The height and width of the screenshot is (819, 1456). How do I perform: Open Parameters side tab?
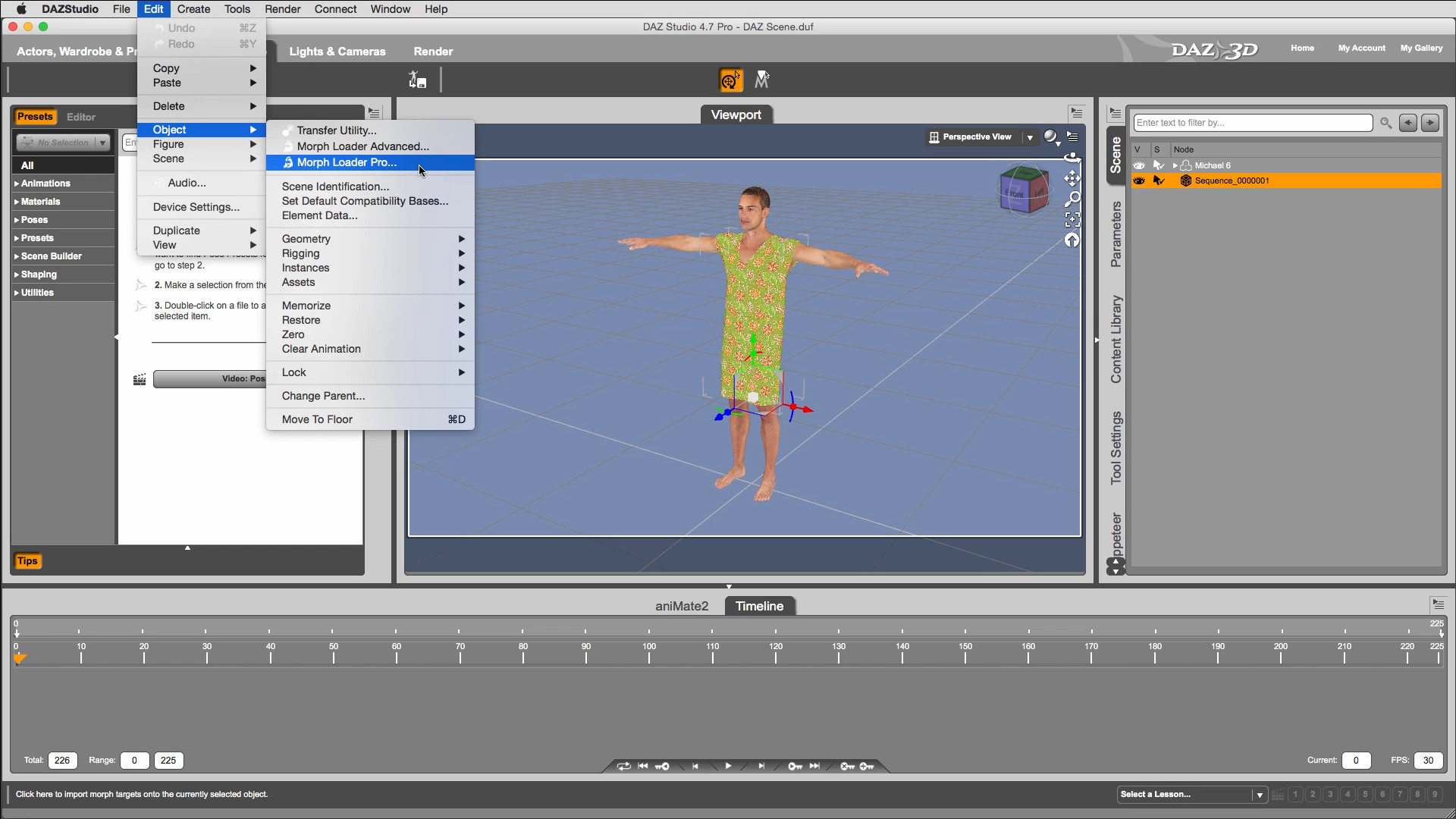[x=1116, y=234]
